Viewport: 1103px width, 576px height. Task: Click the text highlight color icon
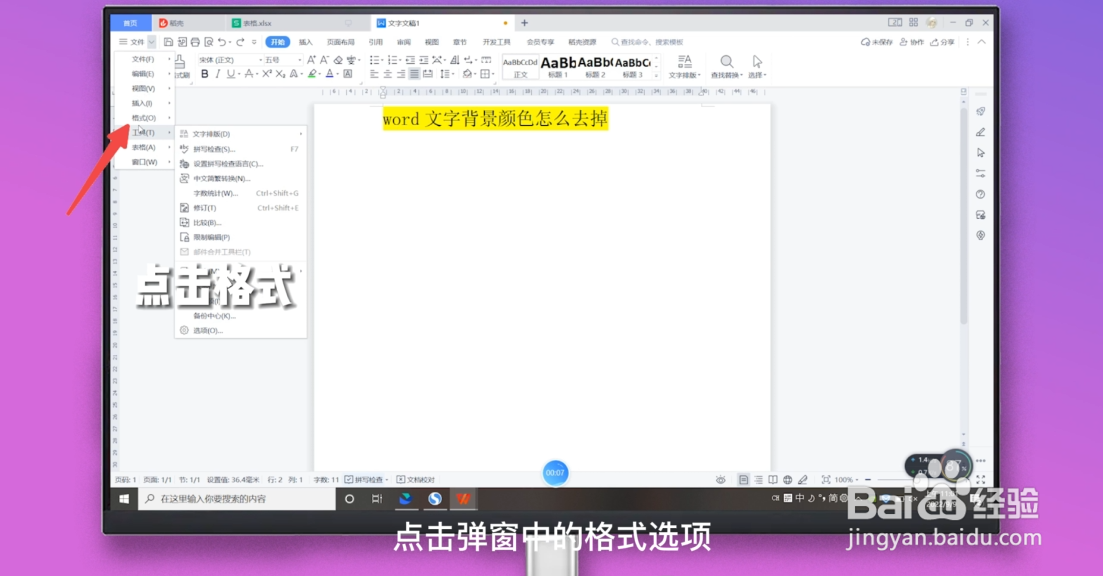tap(312, 74)
